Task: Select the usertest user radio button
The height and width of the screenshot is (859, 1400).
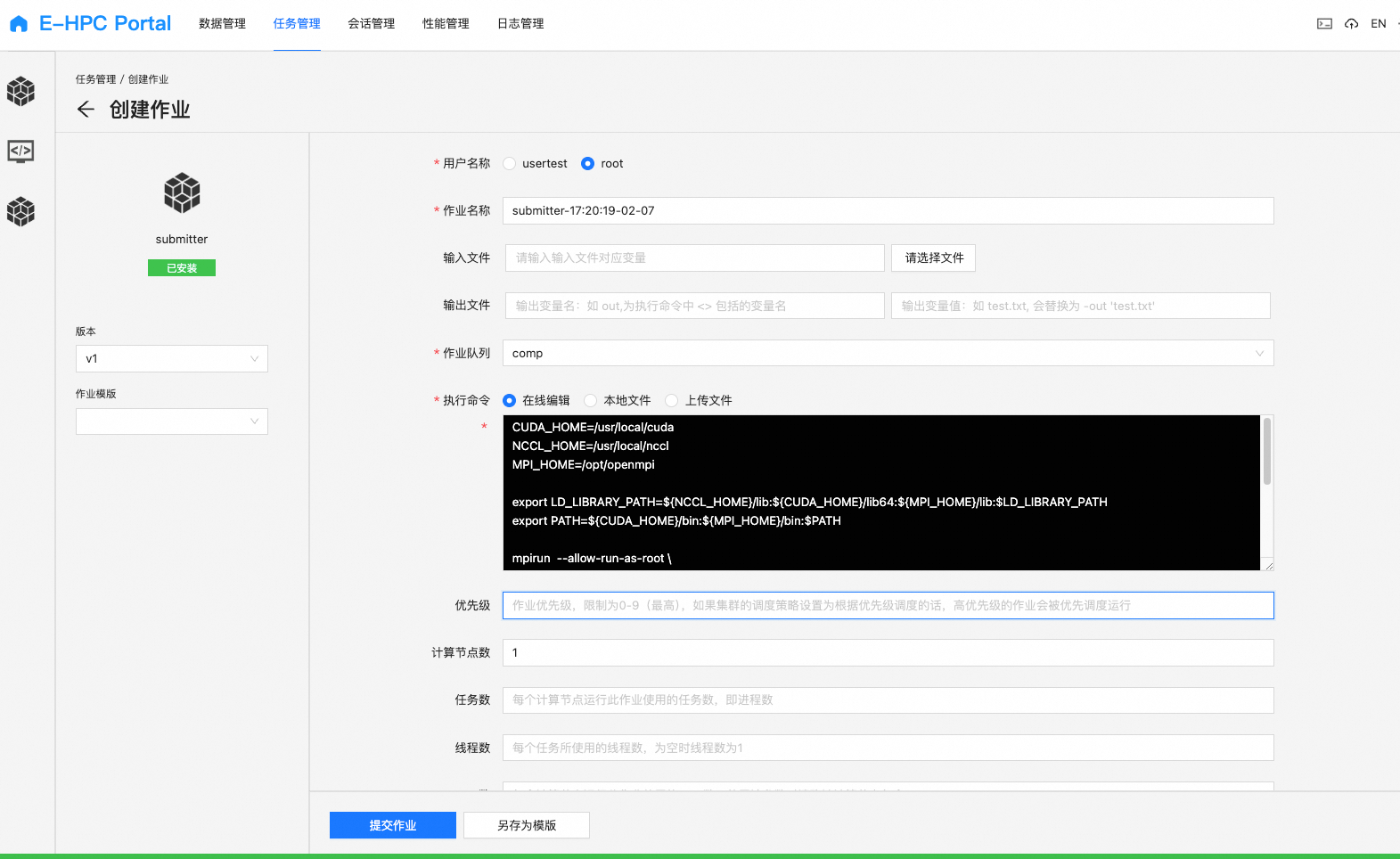Action: pyautogui.click(x=510, y=164)
